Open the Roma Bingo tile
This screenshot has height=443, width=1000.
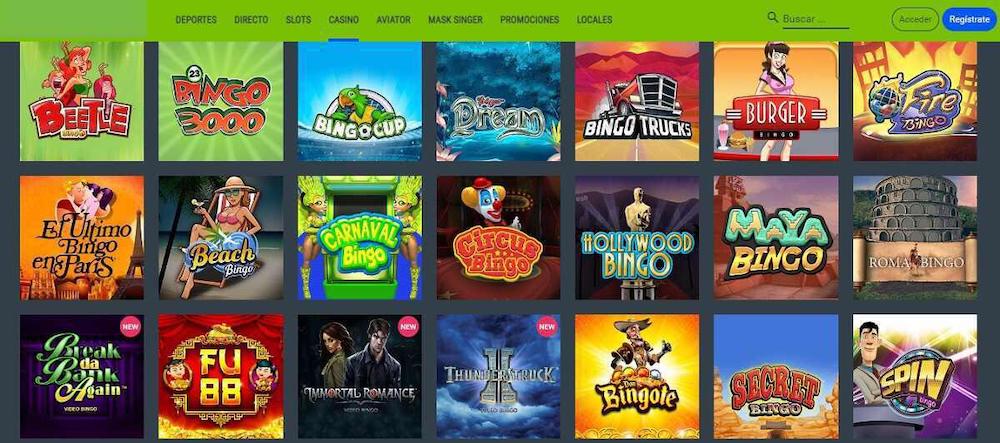(915, 238)
